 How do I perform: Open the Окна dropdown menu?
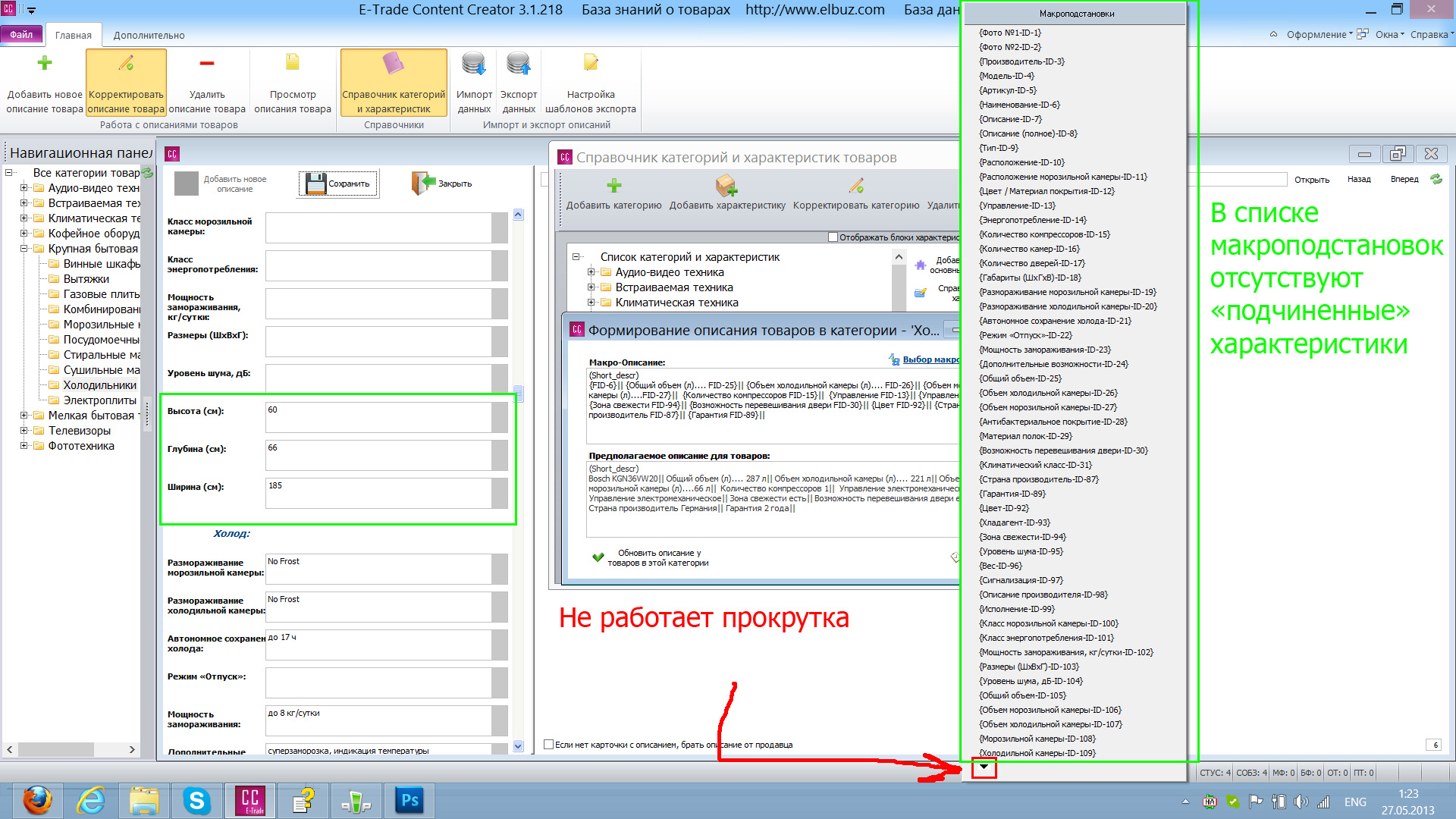pos(1389,34)
